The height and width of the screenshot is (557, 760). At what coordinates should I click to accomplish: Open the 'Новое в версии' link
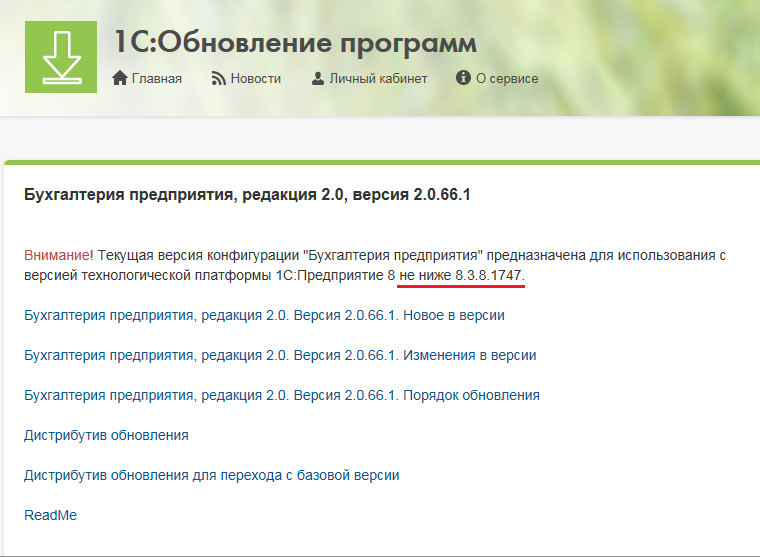click(264, 315)
